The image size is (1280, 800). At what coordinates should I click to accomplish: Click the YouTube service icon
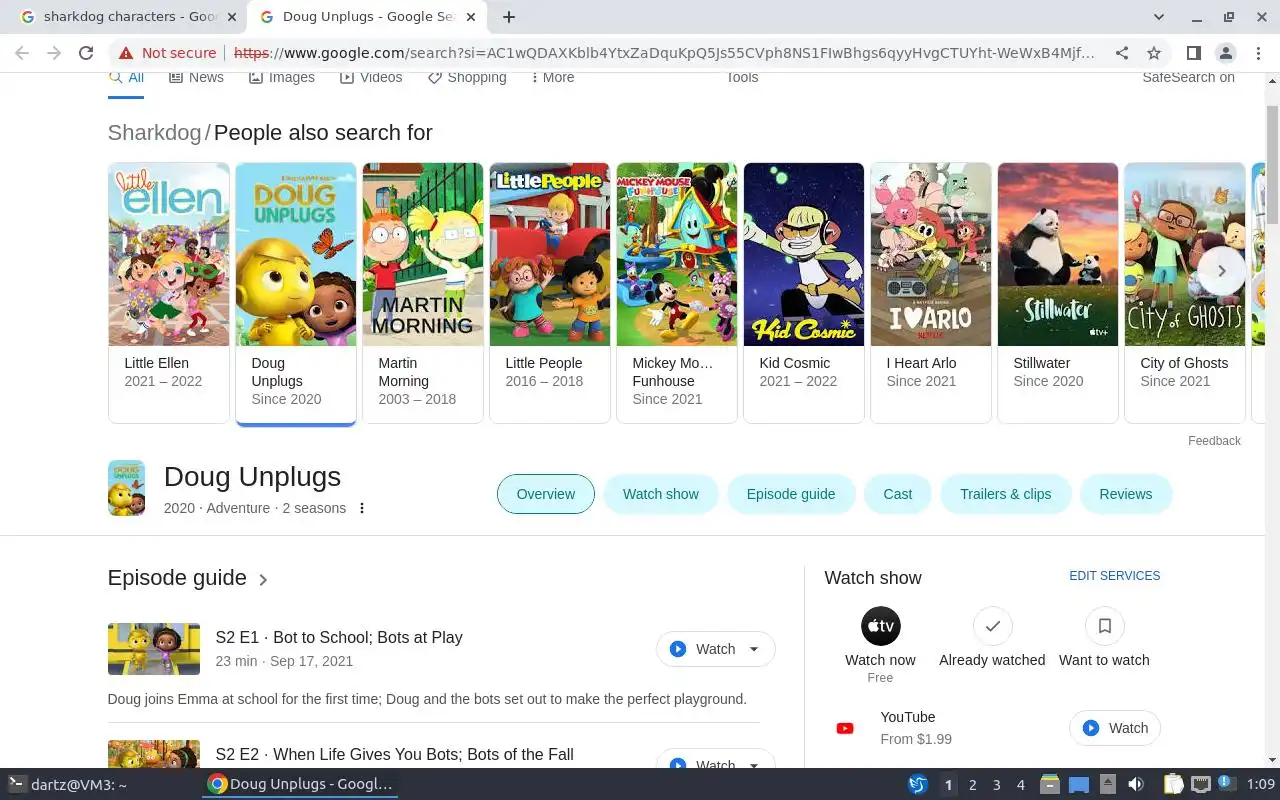click(845, 728)
